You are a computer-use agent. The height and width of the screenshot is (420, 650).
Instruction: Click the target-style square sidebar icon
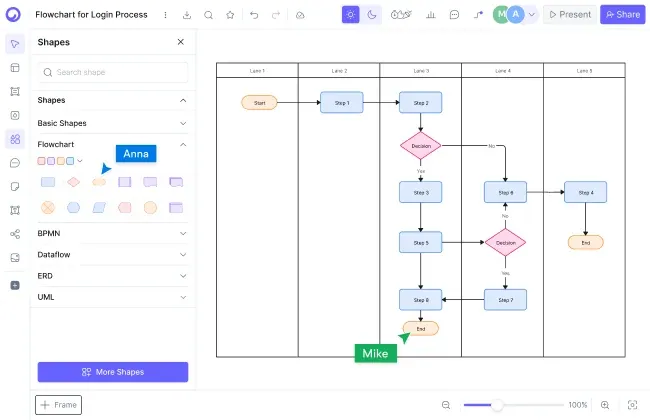[x=15, y=115]
